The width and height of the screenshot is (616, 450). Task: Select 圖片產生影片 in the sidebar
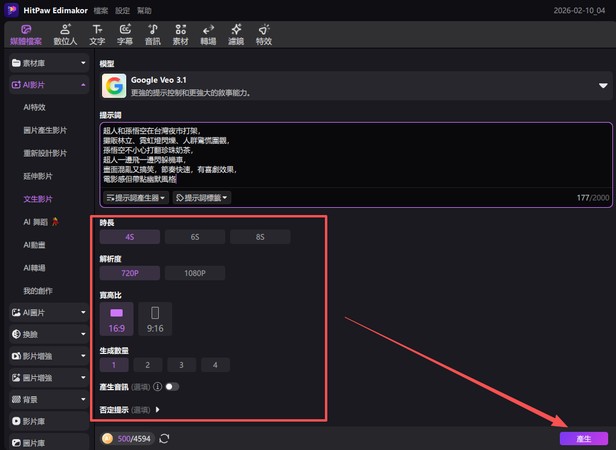click(x=45, y=130)
